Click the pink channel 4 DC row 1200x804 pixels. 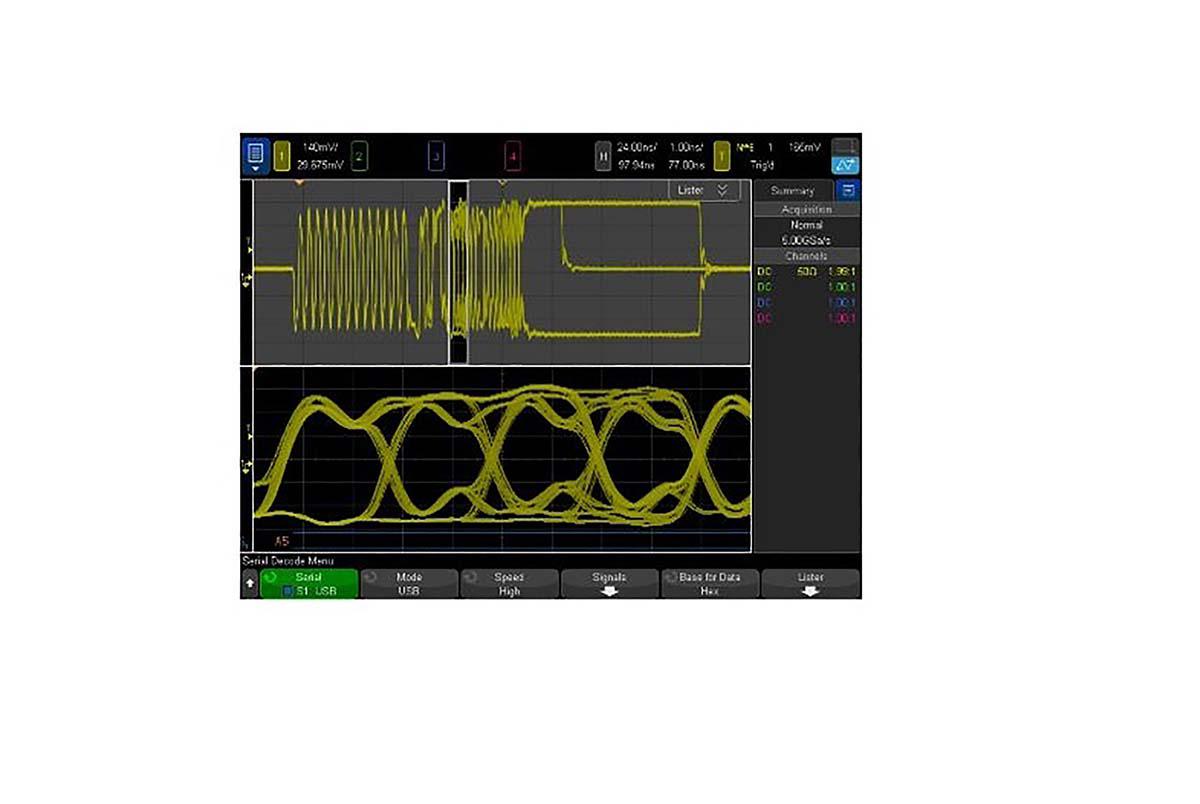pos(806,318)
